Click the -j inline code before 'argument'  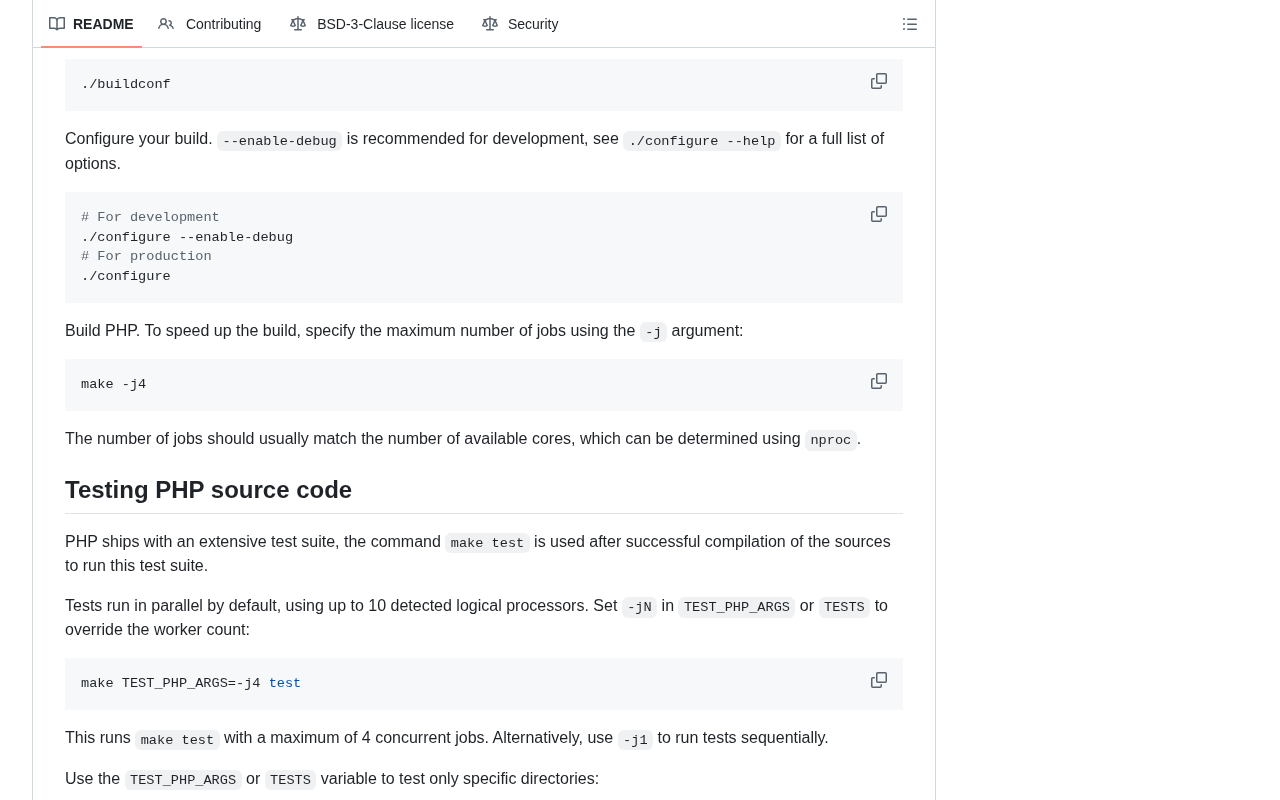pyautogui.click(x=653, y=332)
